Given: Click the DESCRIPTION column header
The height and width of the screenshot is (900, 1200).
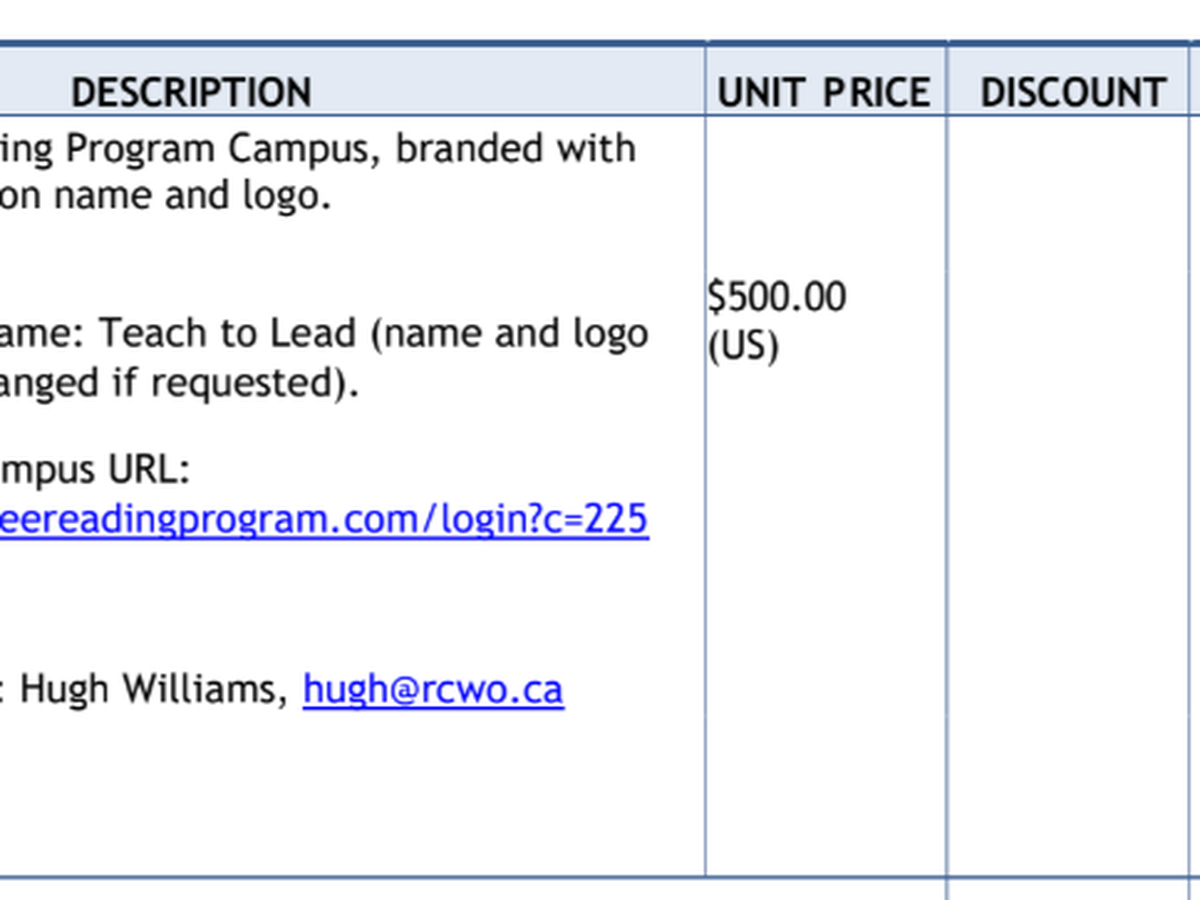Looking at the screenshot, I should (x=191, y=92).
